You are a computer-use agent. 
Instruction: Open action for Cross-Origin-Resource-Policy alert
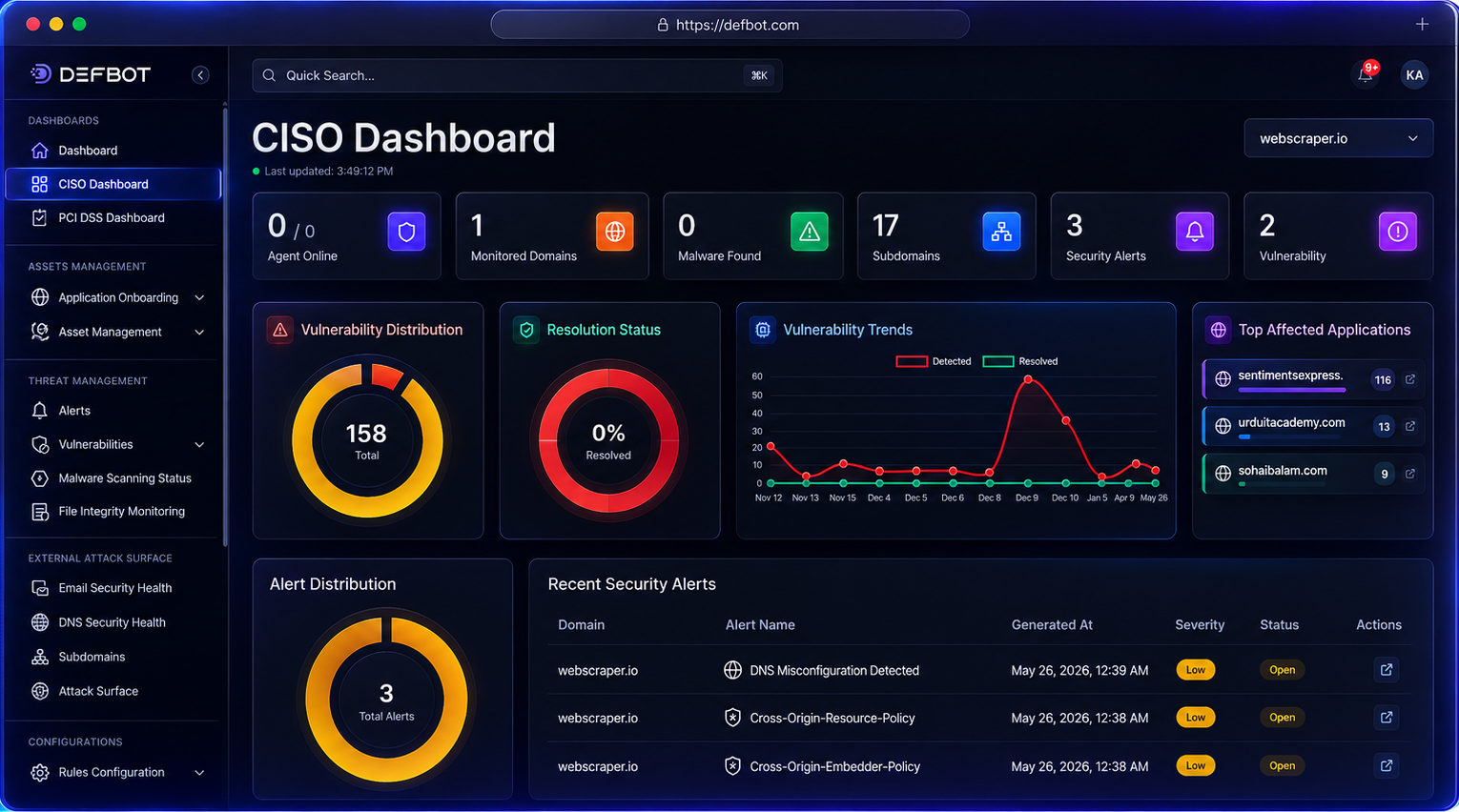tap(1387, 718)
